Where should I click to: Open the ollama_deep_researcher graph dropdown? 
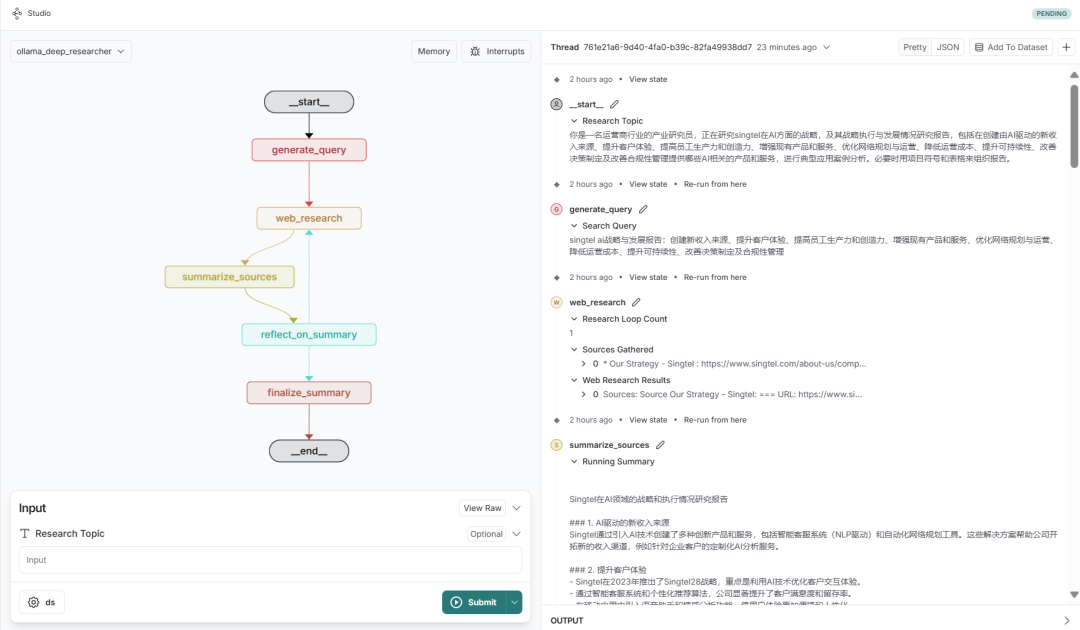(70, 51)
